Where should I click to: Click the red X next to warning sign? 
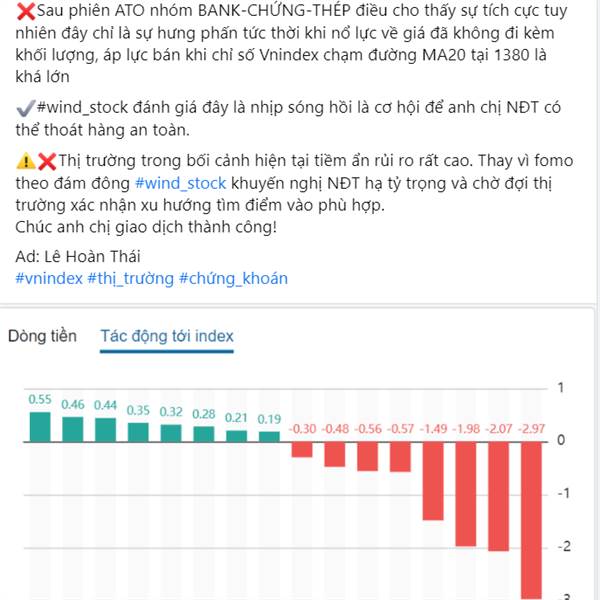pos(47,161)
